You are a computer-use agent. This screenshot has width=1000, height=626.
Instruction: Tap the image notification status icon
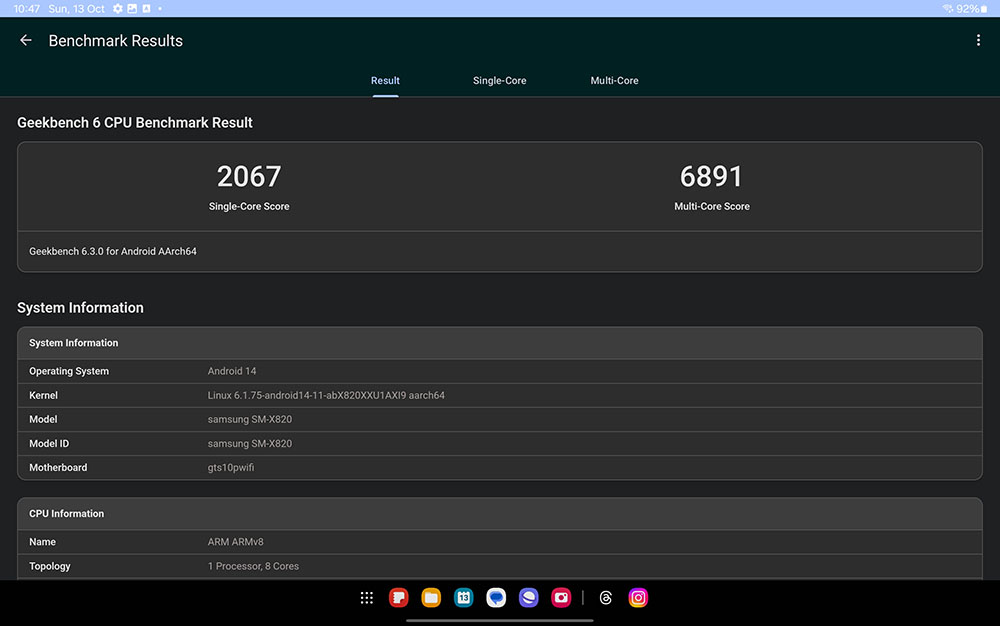132,9
